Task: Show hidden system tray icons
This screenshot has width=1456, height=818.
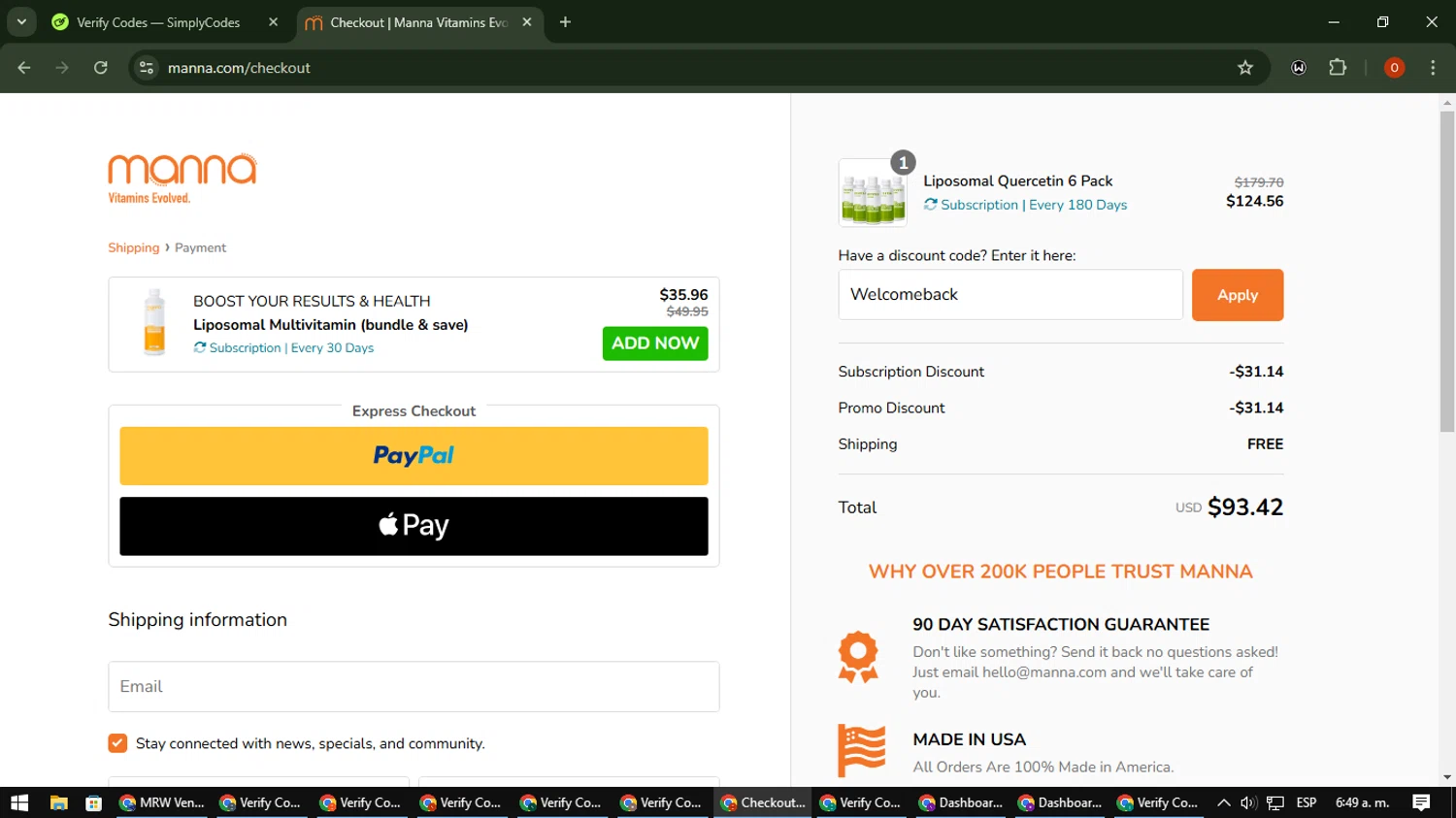Action: [x=1224, y=802]
